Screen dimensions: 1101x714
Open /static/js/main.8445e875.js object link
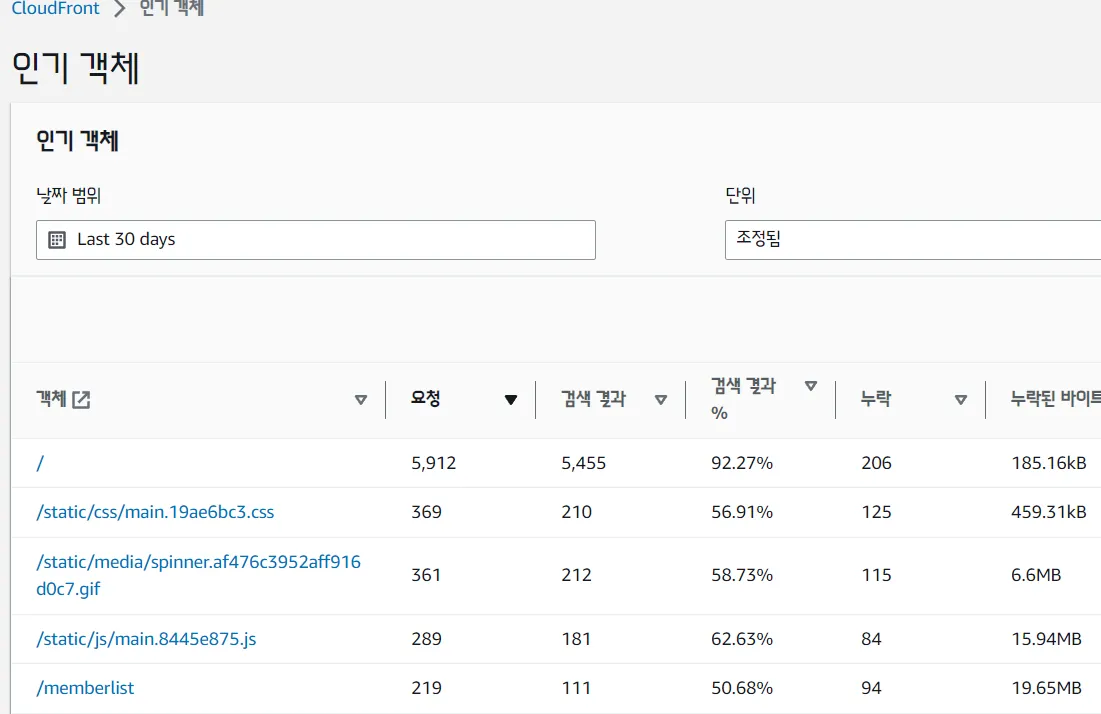click(146, 638)
